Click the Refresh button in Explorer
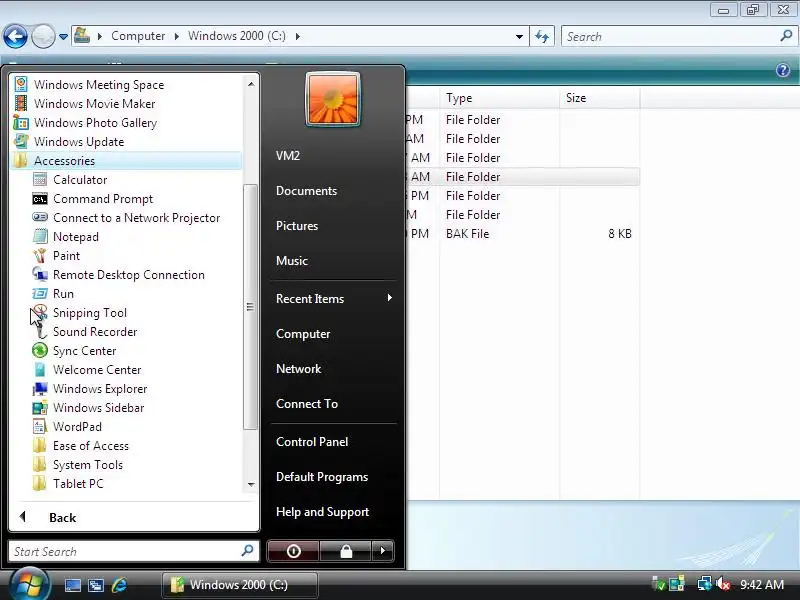 542,36
